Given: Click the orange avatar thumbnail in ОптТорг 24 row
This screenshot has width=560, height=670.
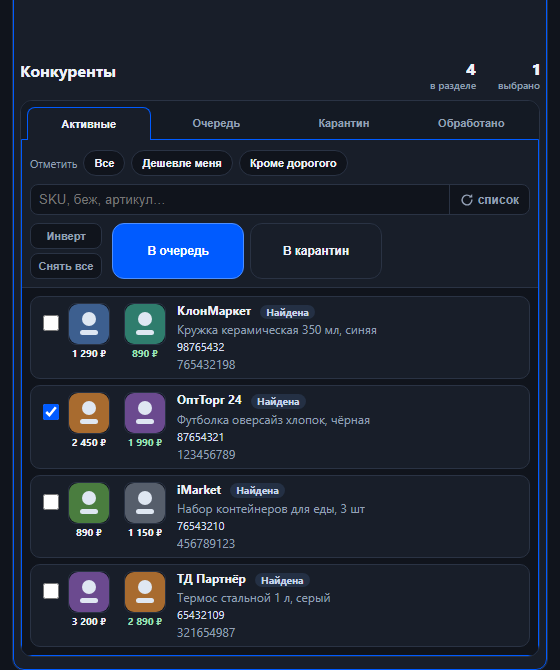Looking at the screenshot, I should coord(89,413).
